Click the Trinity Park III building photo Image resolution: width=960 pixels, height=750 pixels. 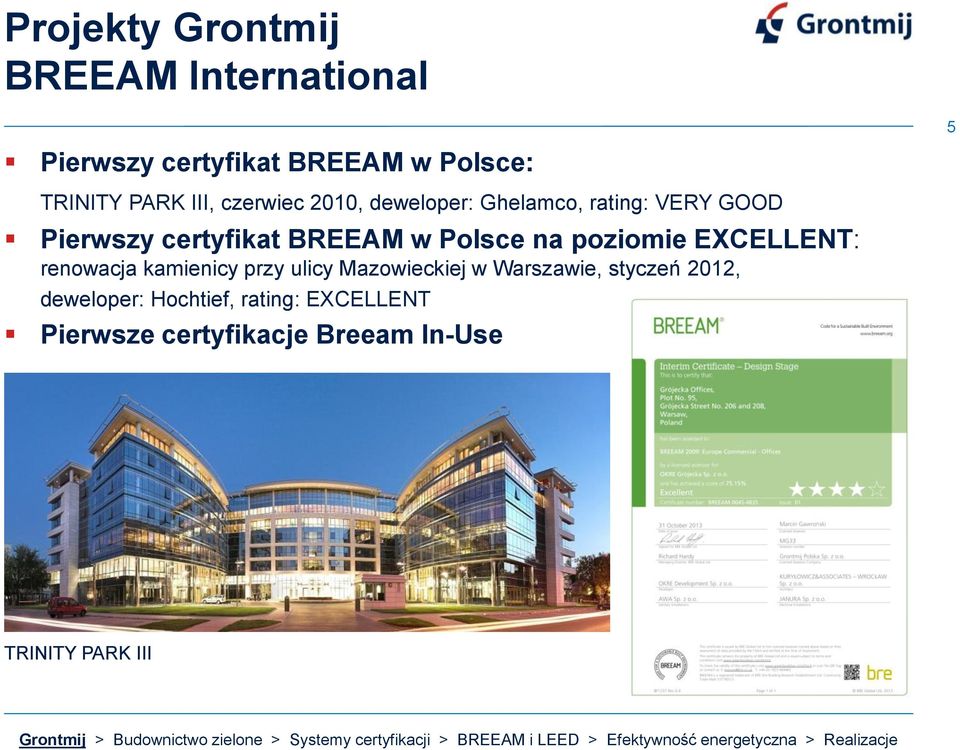click(x=307, y=502)
